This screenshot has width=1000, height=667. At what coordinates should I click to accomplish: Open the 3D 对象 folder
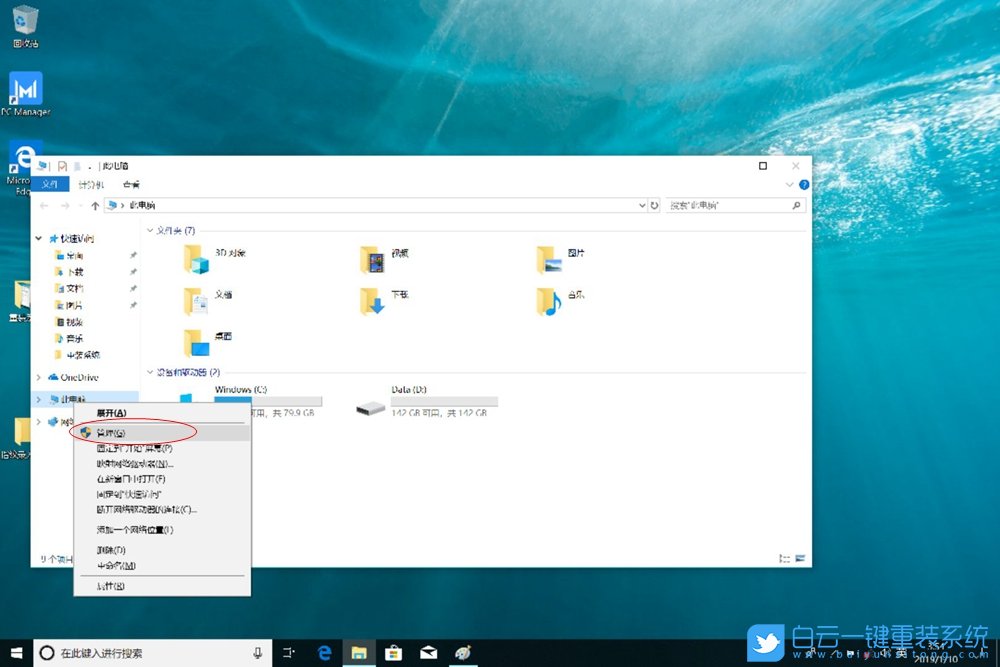click(x=200, y=258)
